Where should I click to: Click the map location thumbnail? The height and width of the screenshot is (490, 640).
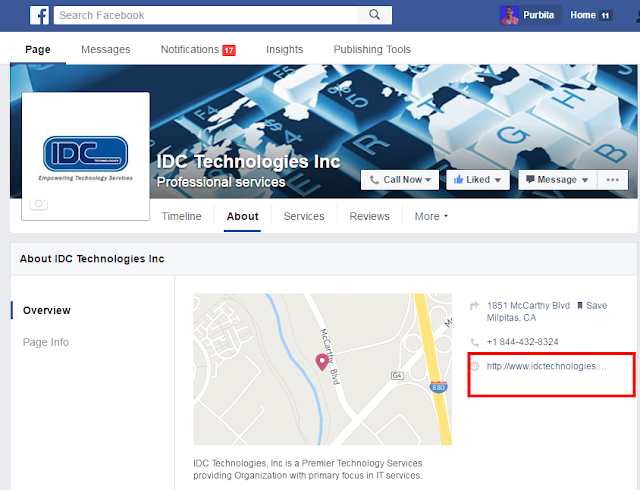click(322, 369)
